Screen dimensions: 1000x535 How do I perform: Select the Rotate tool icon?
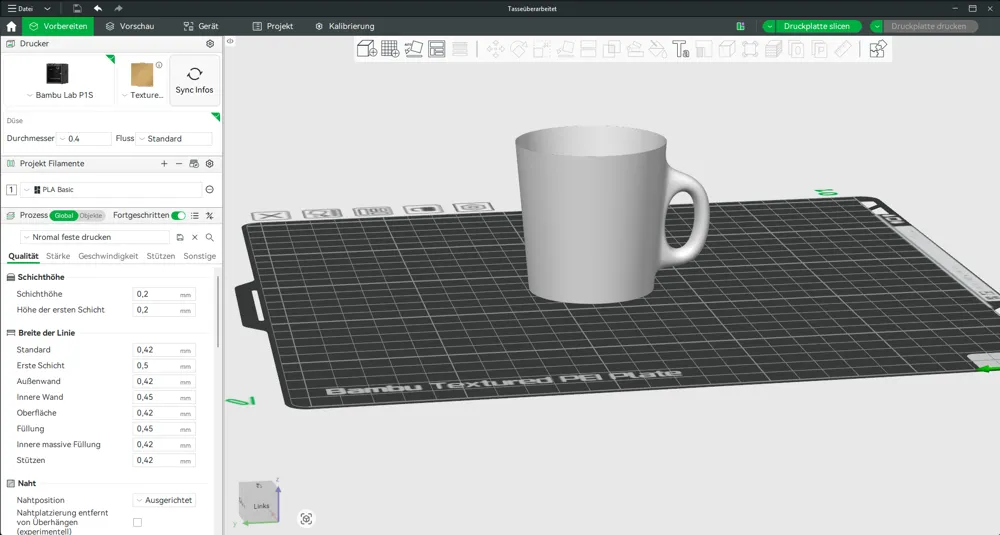pyautogui.click(x=518, y=49)
